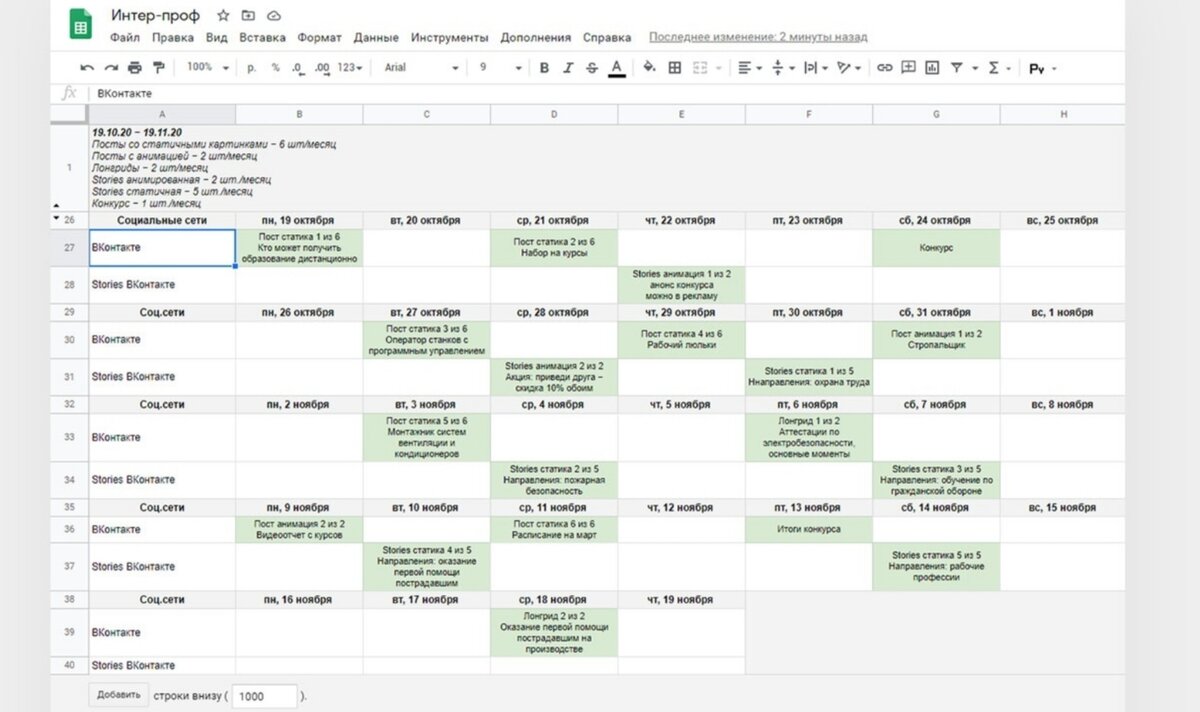Select cell 'Stories статика 1 из 5'
The image size is (1200, 712).
pos(808,377)
